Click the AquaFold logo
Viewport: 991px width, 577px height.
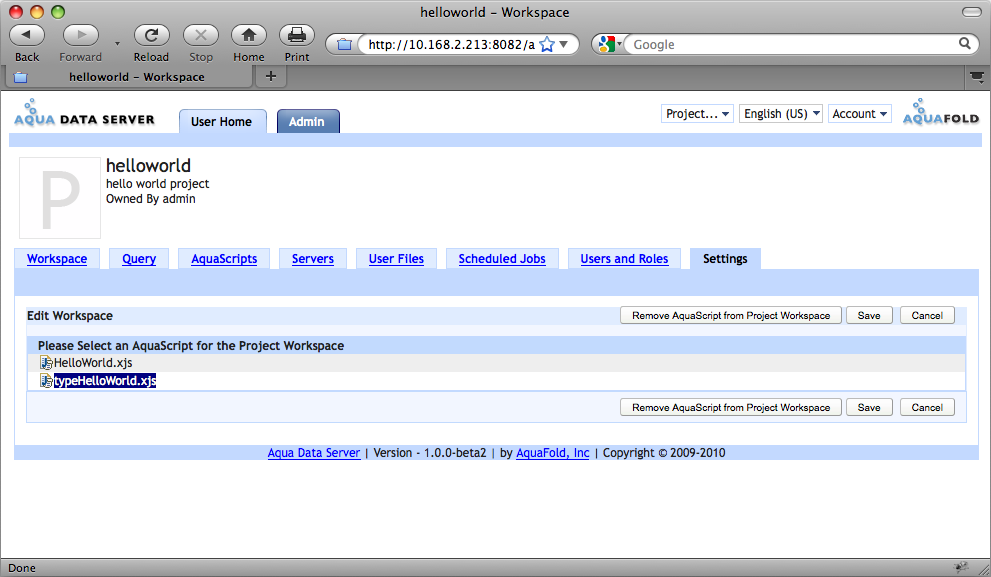coord(941,112)
